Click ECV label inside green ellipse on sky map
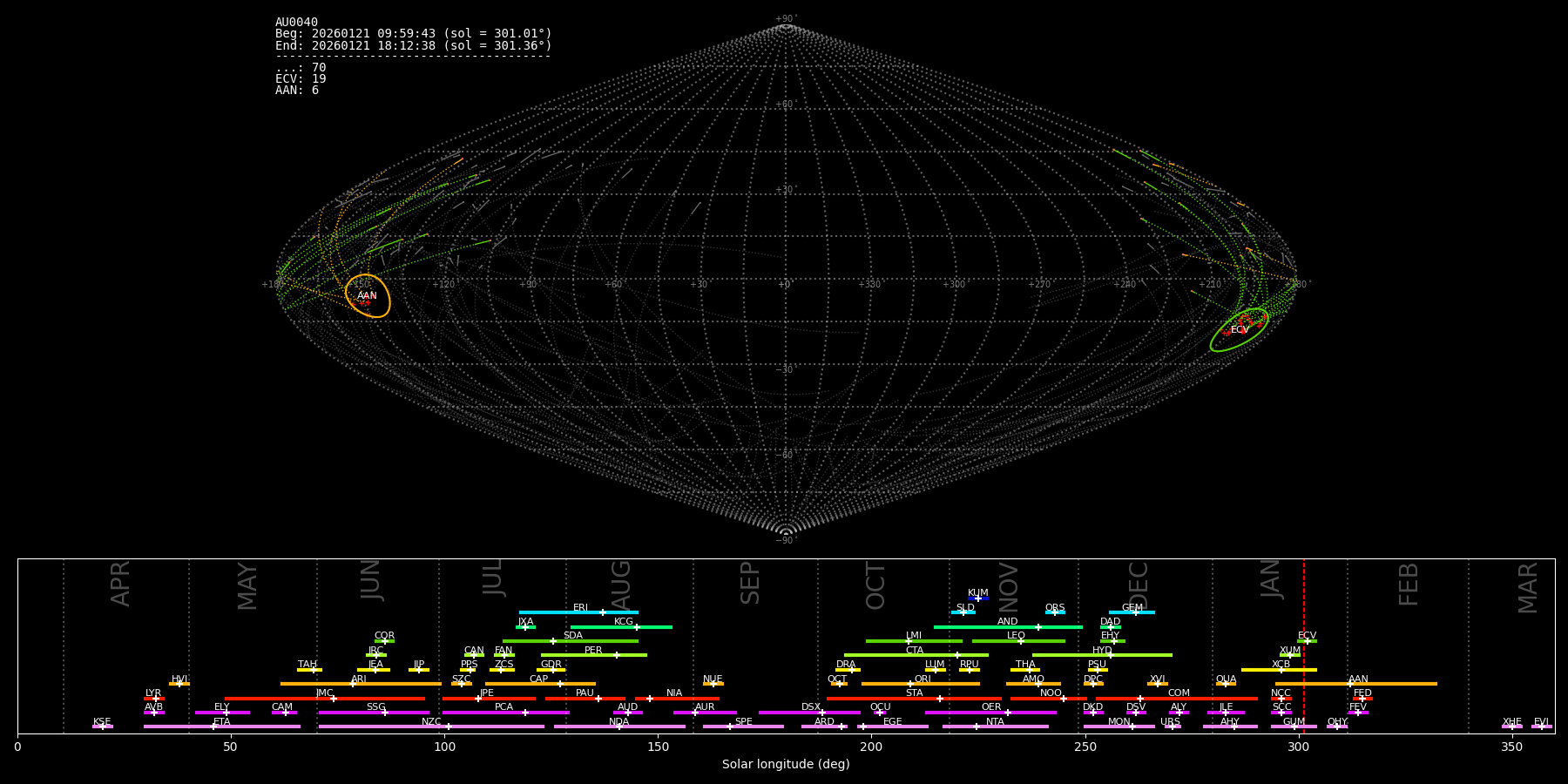Viewport: 1568px width, 784px height. [x=1240, y=330]
